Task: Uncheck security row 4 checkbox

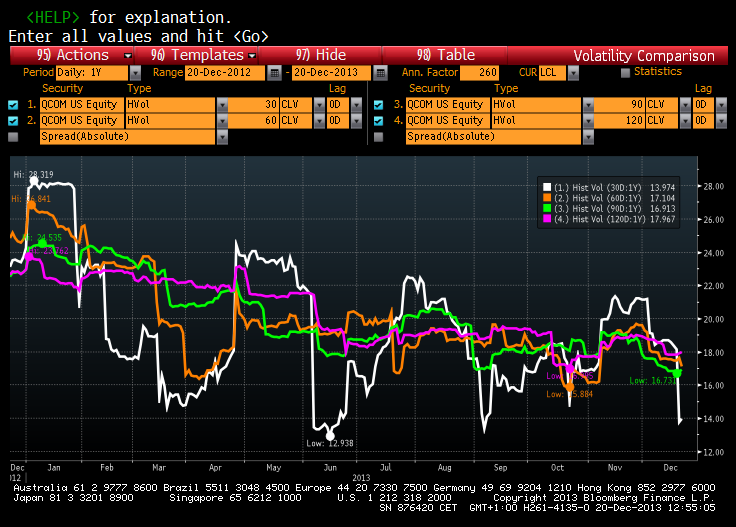Action: pyautogui.click(x=378, y=121)
